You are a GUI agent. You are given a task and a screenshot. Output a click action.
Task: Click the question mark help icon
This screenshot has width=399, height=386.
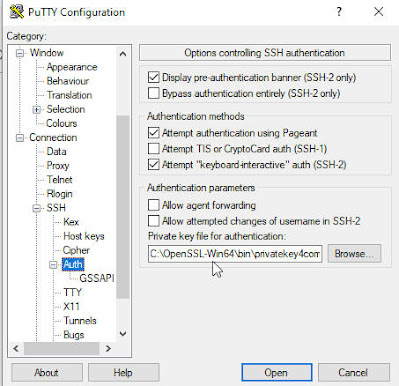[x=339, y=12]
